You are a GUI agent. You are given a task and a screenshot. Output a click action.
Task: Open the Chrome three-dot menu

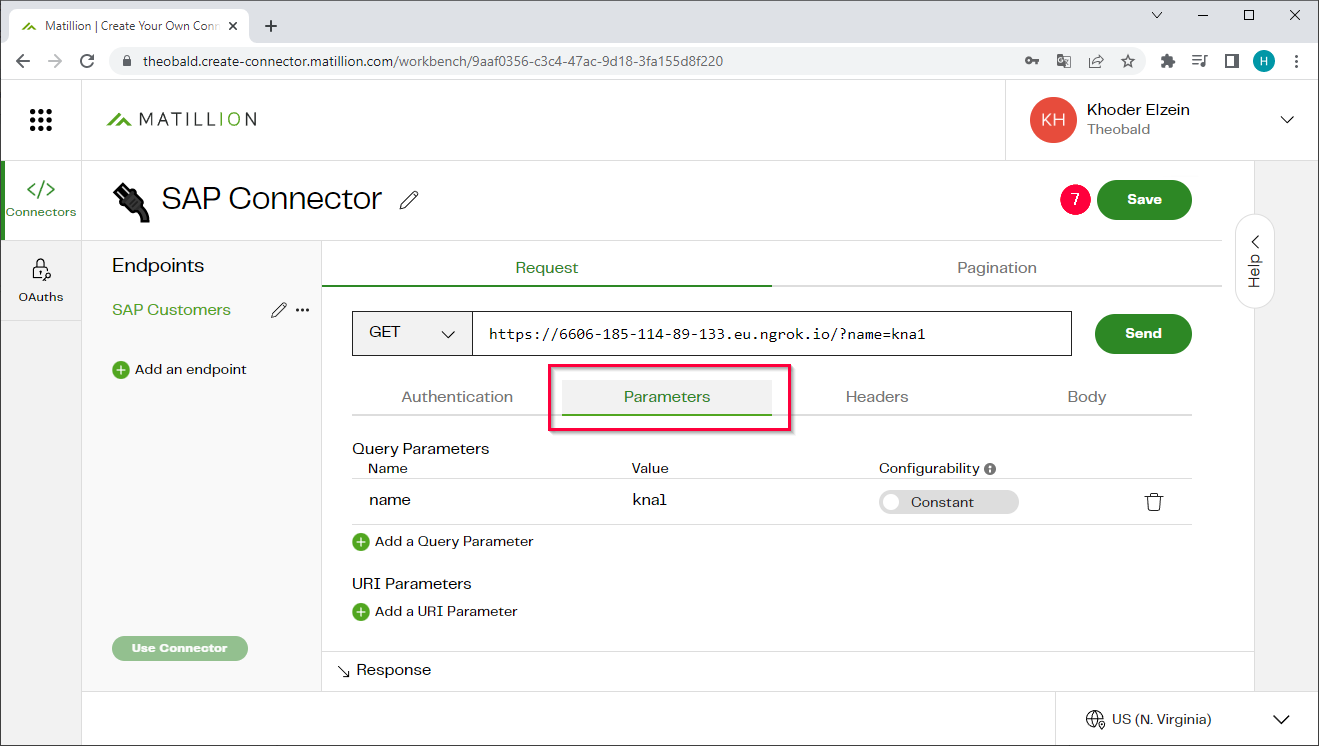coord(1297,61)
